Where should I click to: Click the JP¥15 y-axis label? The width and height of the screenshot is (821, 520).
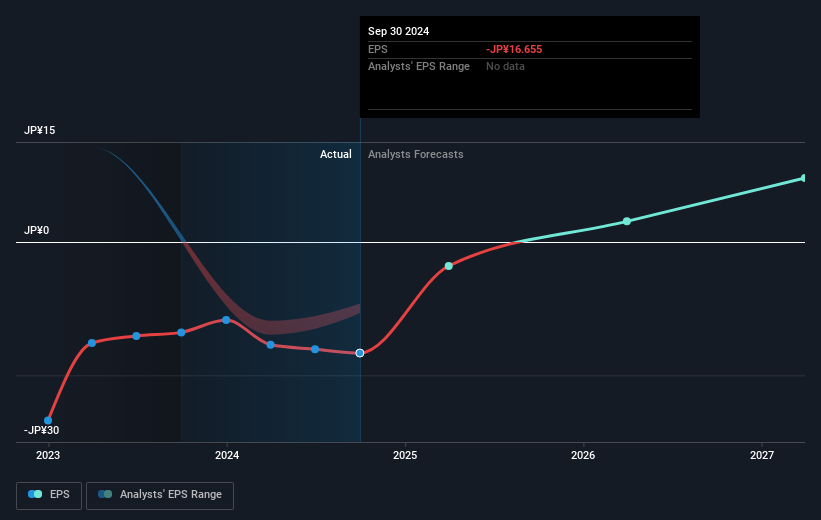point(39,130)
